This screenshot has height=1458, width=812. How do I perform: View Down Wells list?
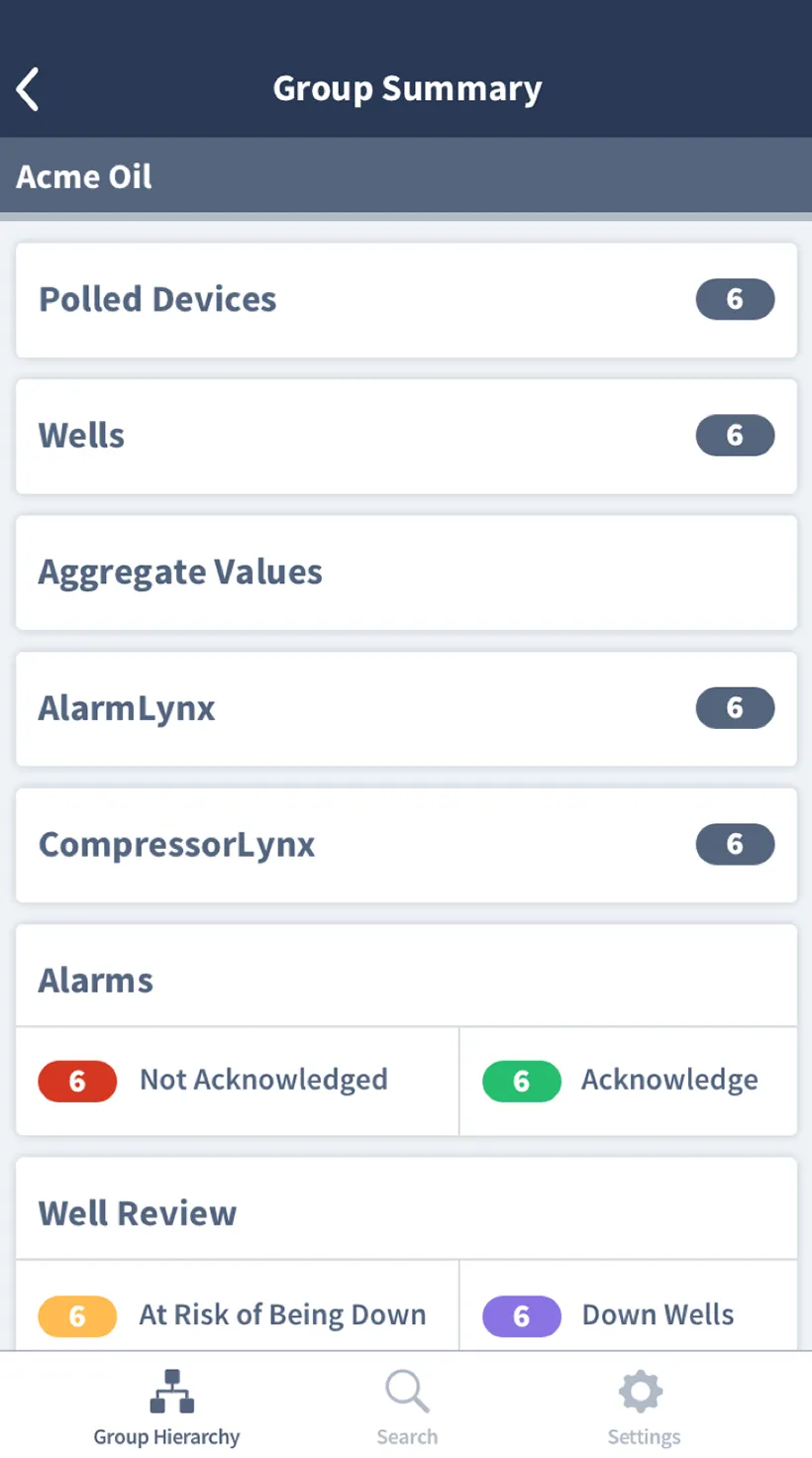[x=658, y=1314]
